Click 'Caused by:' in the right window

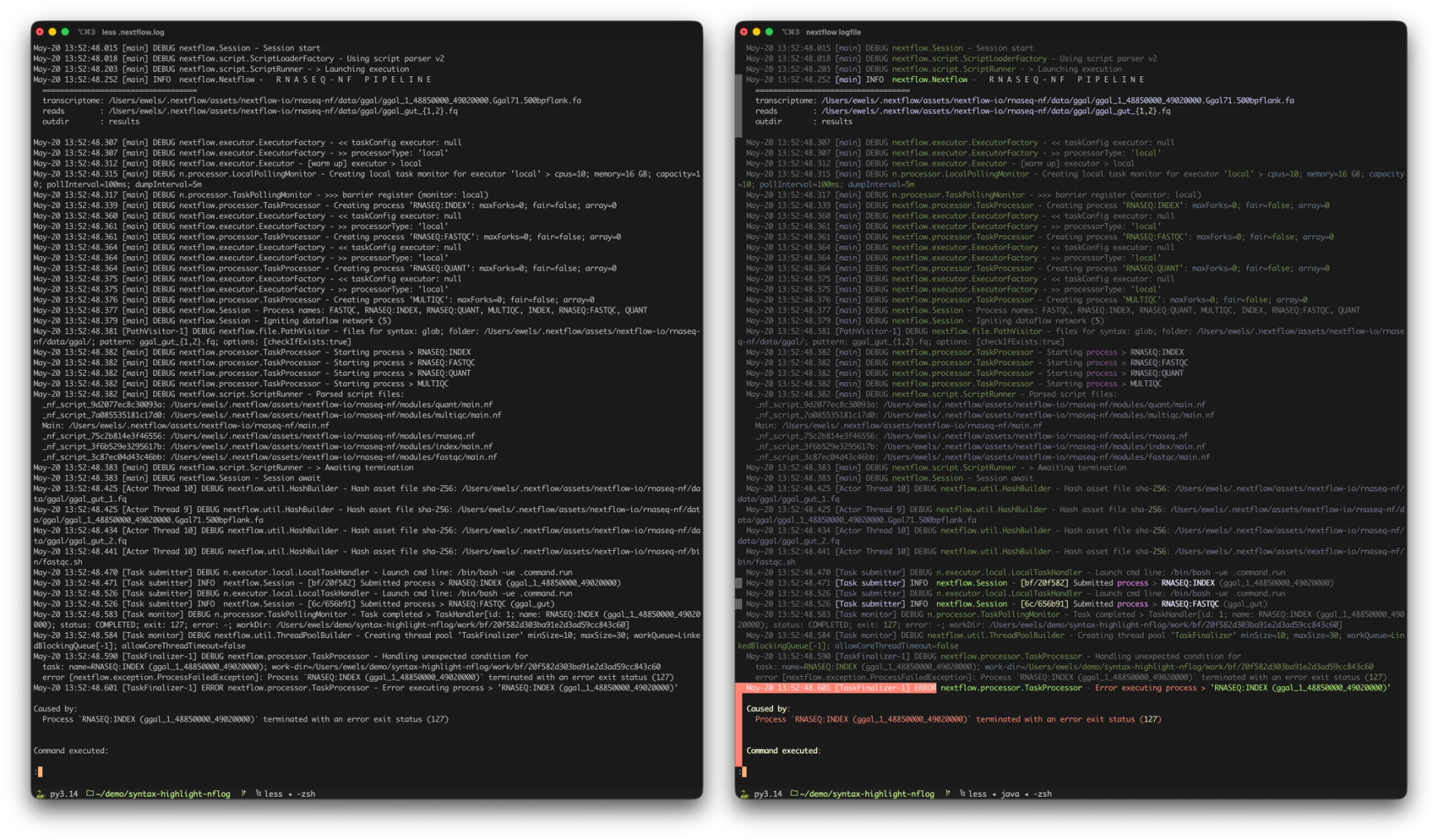pyautogui.click(x=768, y=708)
